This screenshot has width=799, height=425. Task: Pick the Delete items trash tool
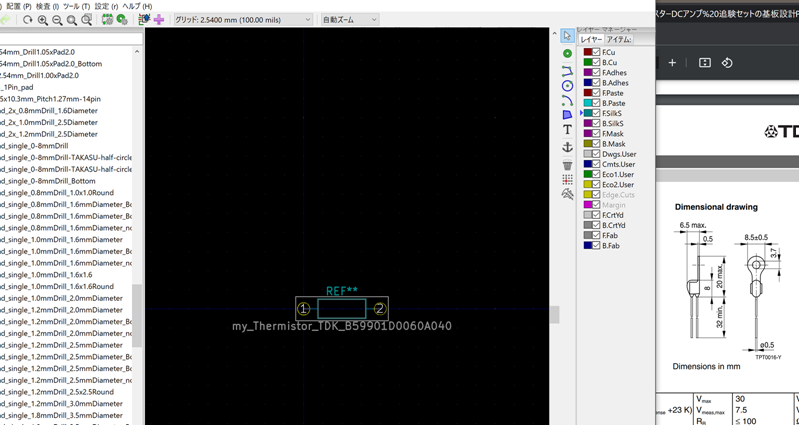tap(567, 165)
